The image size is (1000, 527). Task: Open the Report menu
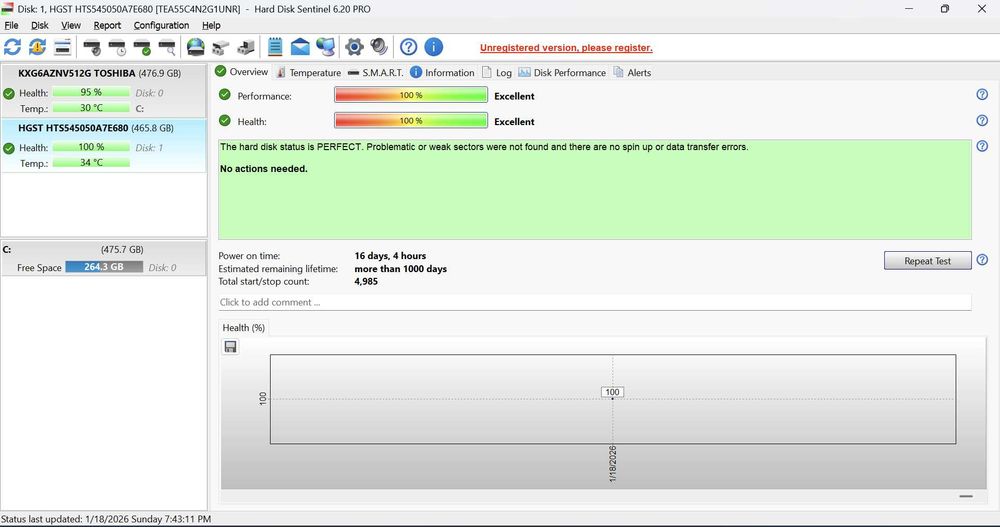click(107, 26)
